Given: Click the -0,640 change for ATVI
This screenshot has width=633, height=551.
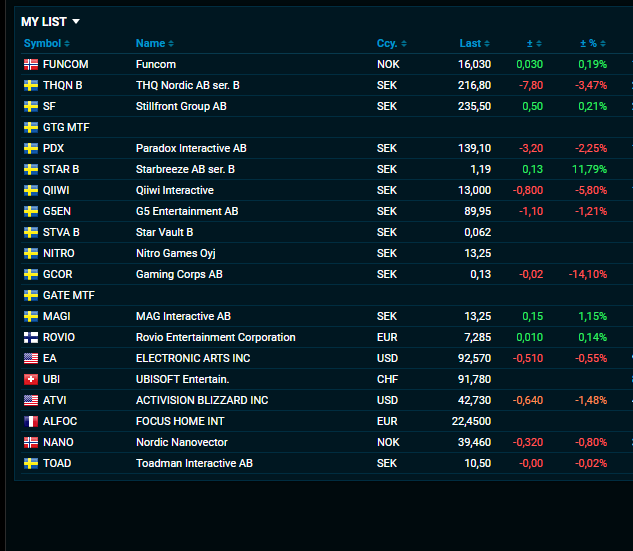Looking at the screenshot, I should click(x=528, y=400).
